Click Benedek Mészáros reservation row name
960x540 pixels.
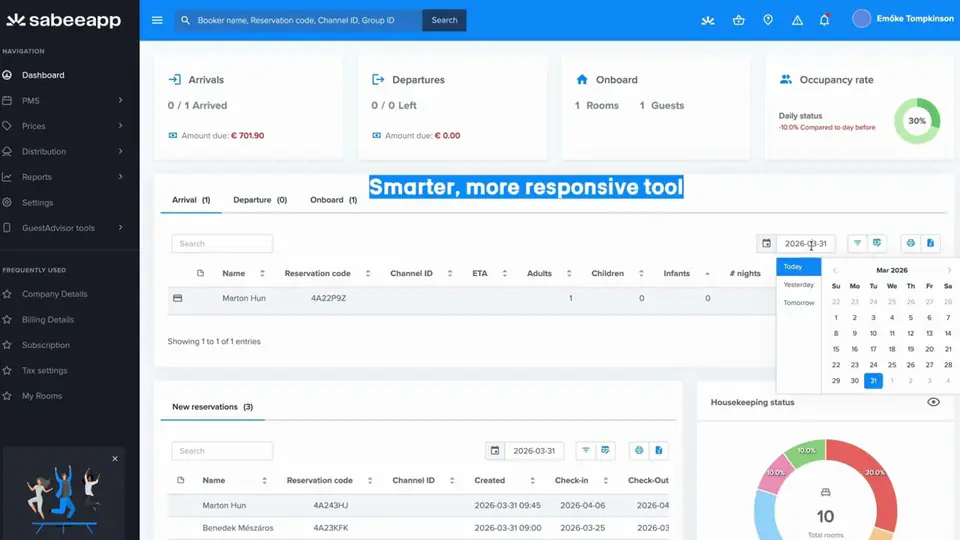coord(238,528)
